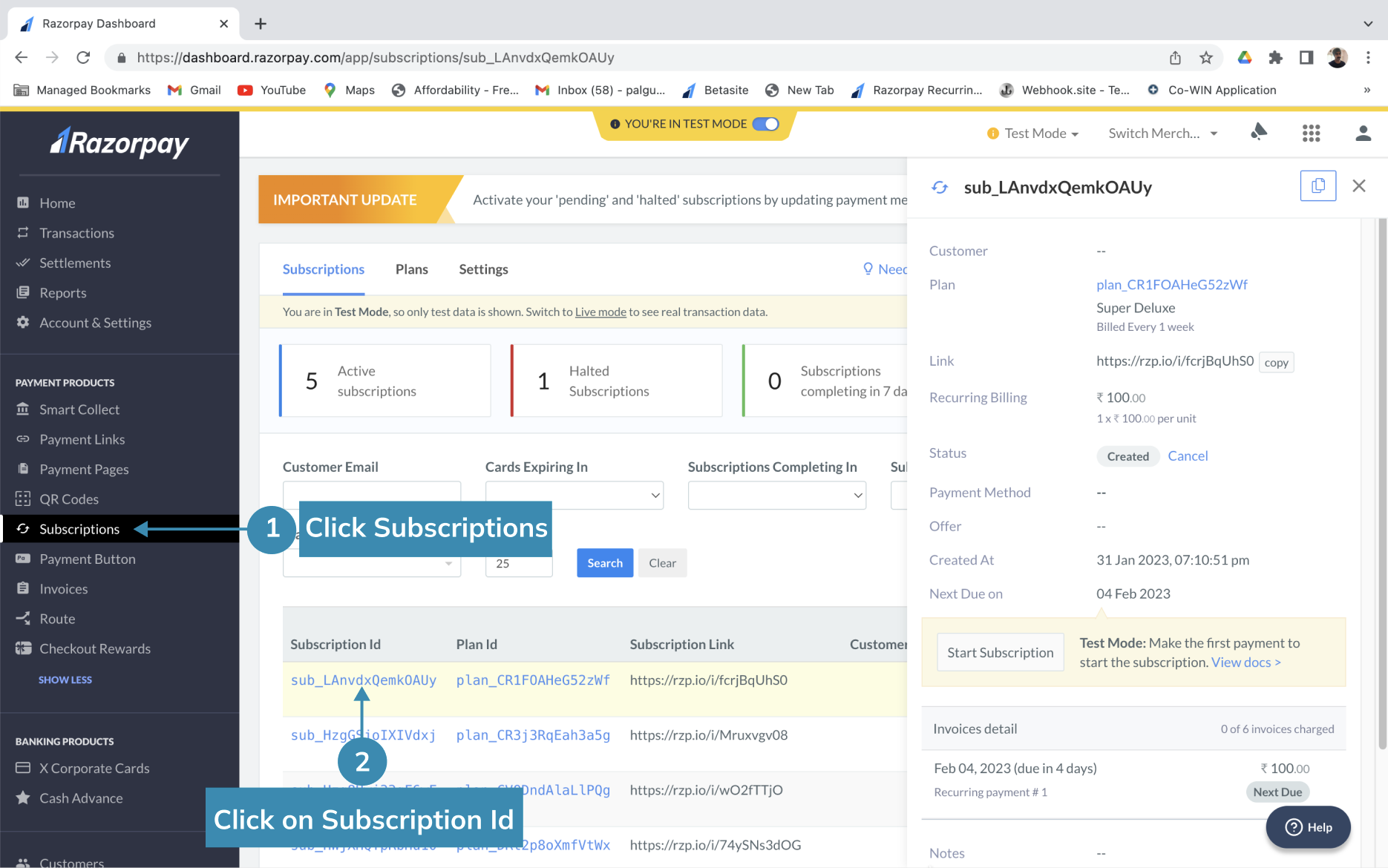1388x868 pixels.
Task: Open the Switch Merchant dropdown
Action: (x=1163, y=134)
